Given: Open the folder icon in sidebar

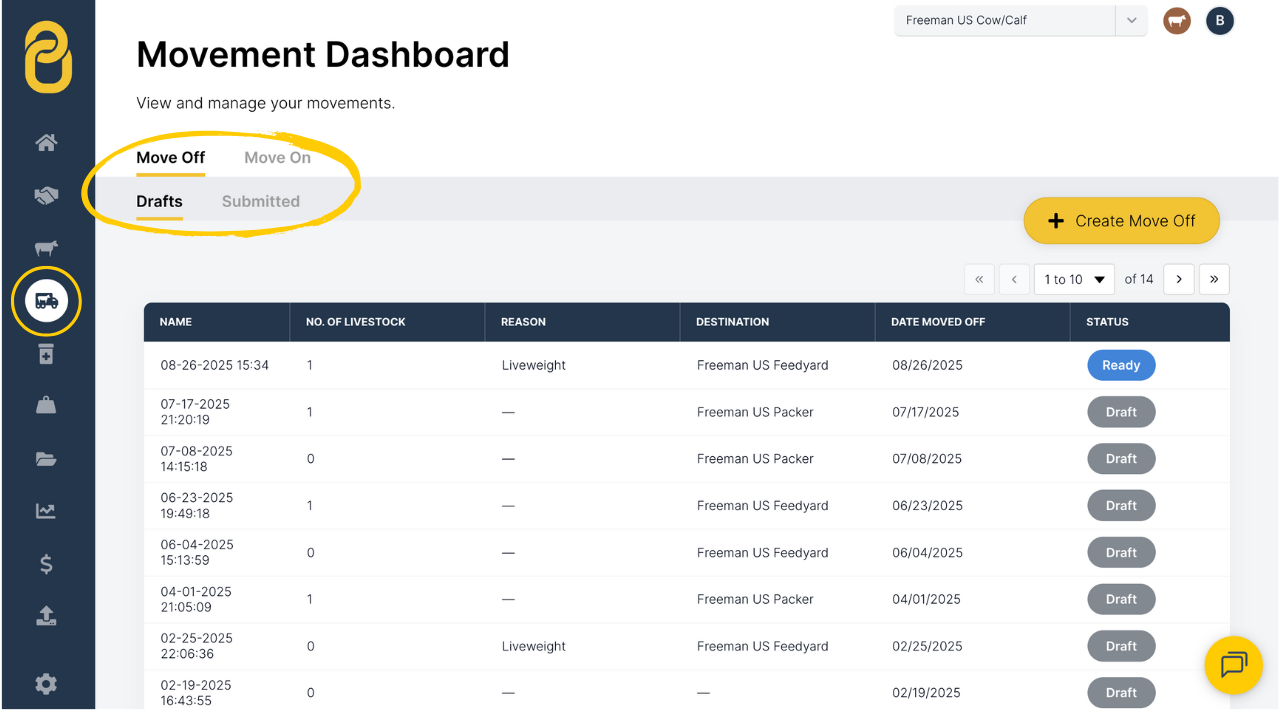Looking at the screenshot, I should click(46, 459).
